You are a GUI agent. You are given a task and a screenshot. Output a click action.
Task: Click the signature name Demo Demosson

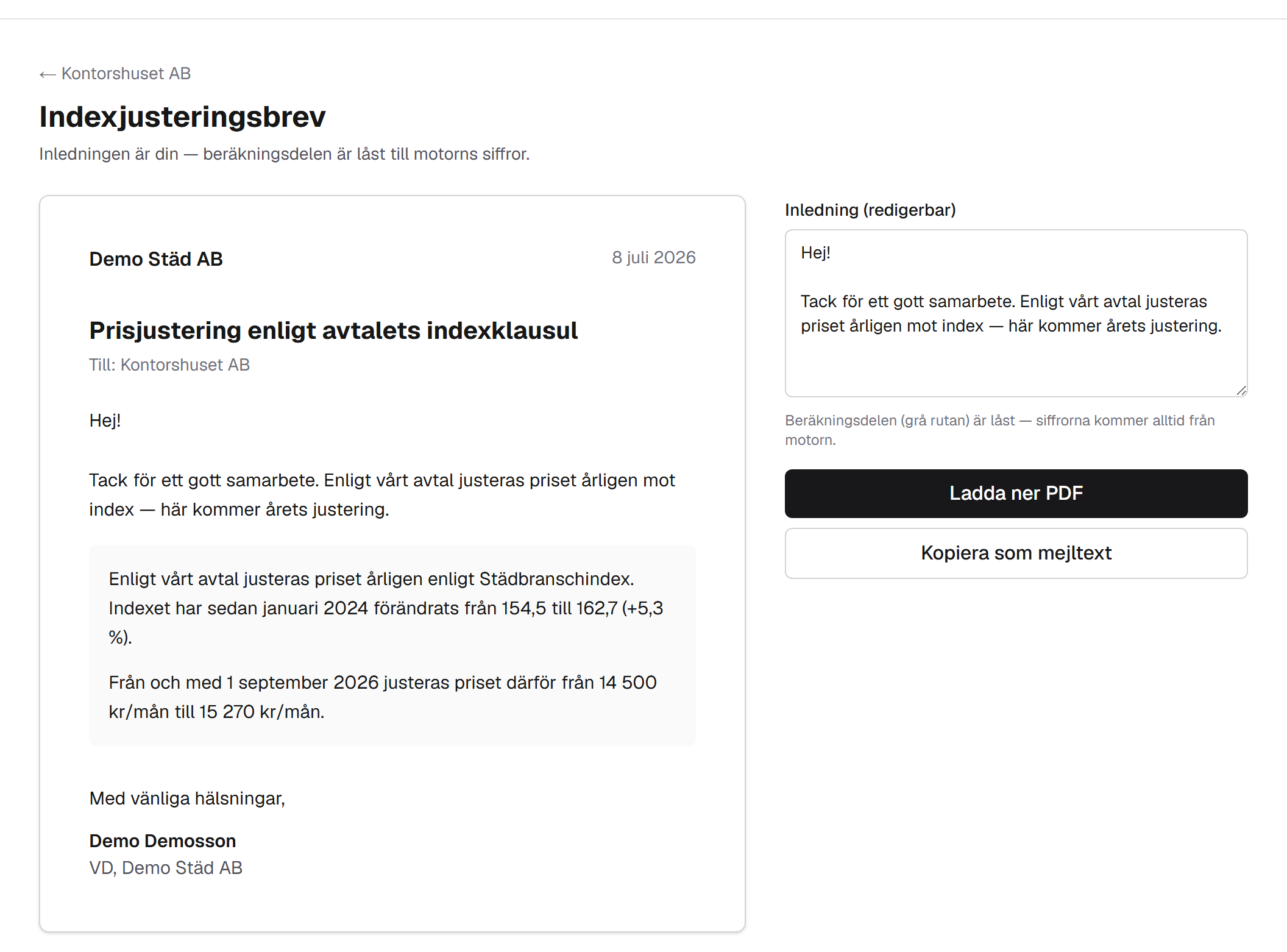click(x=162, y=841)
